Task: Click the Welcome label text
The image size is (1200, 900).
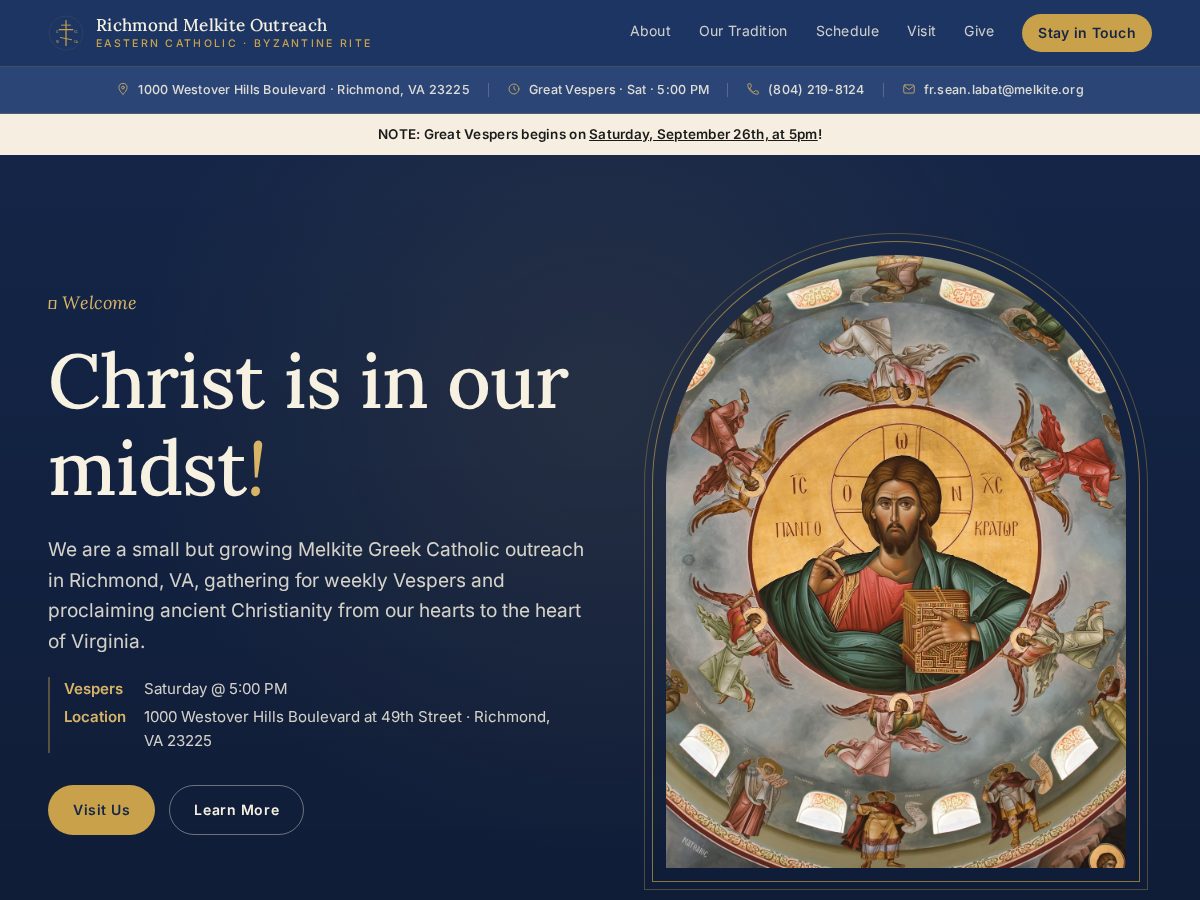Action: 99,303
